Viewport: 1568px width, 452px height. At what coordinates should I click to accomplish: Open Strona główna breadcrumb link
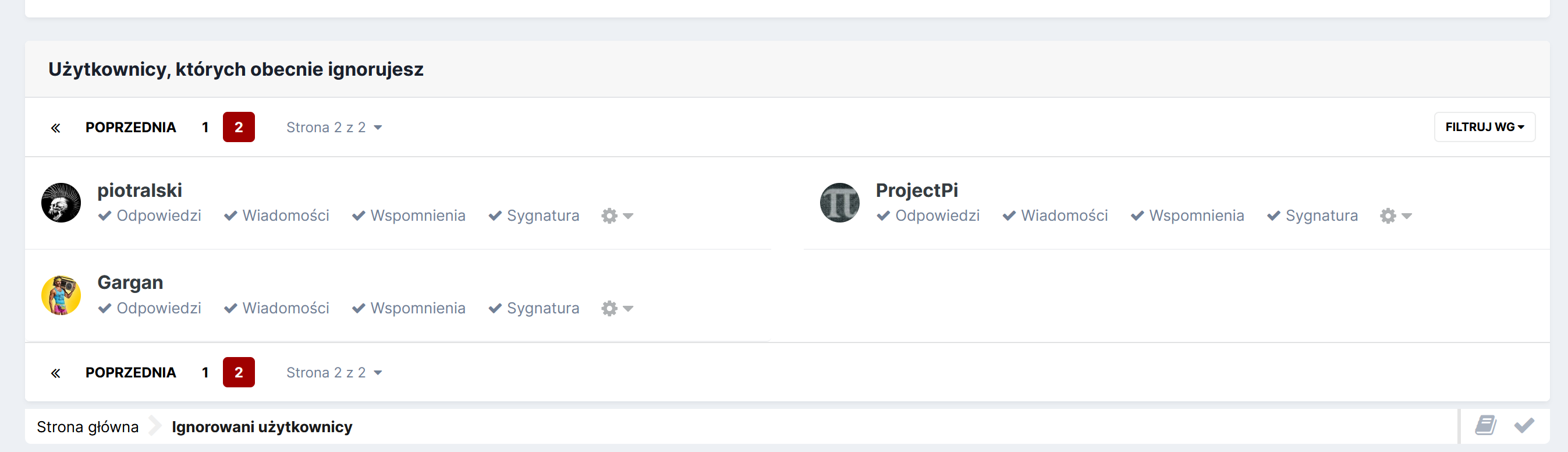pyautogui.click(x=88, y=426)
